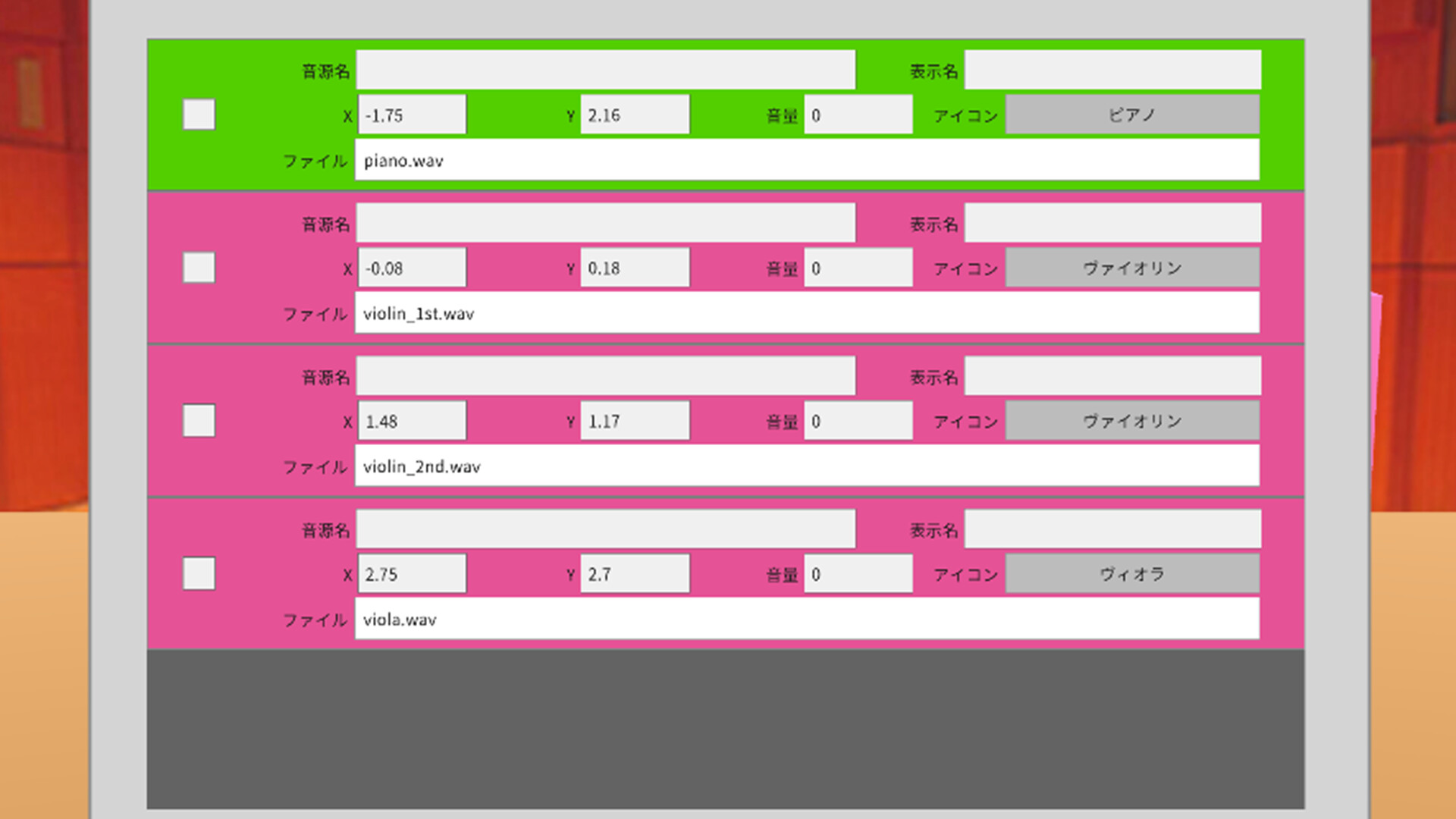Image resolution: width=1456 pixels, height=819 pixels.
Task: Edit the ファイル field containing piano.wav
Action: pyautogui.click(x=806, y=160)
